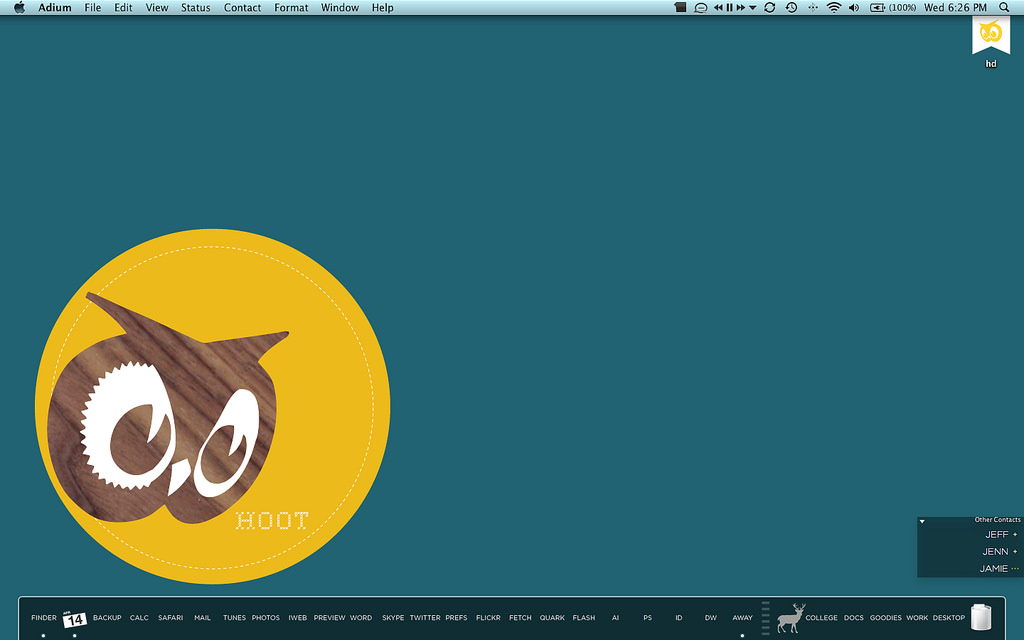
Task: Open the Apple menu
Action: 20,8
